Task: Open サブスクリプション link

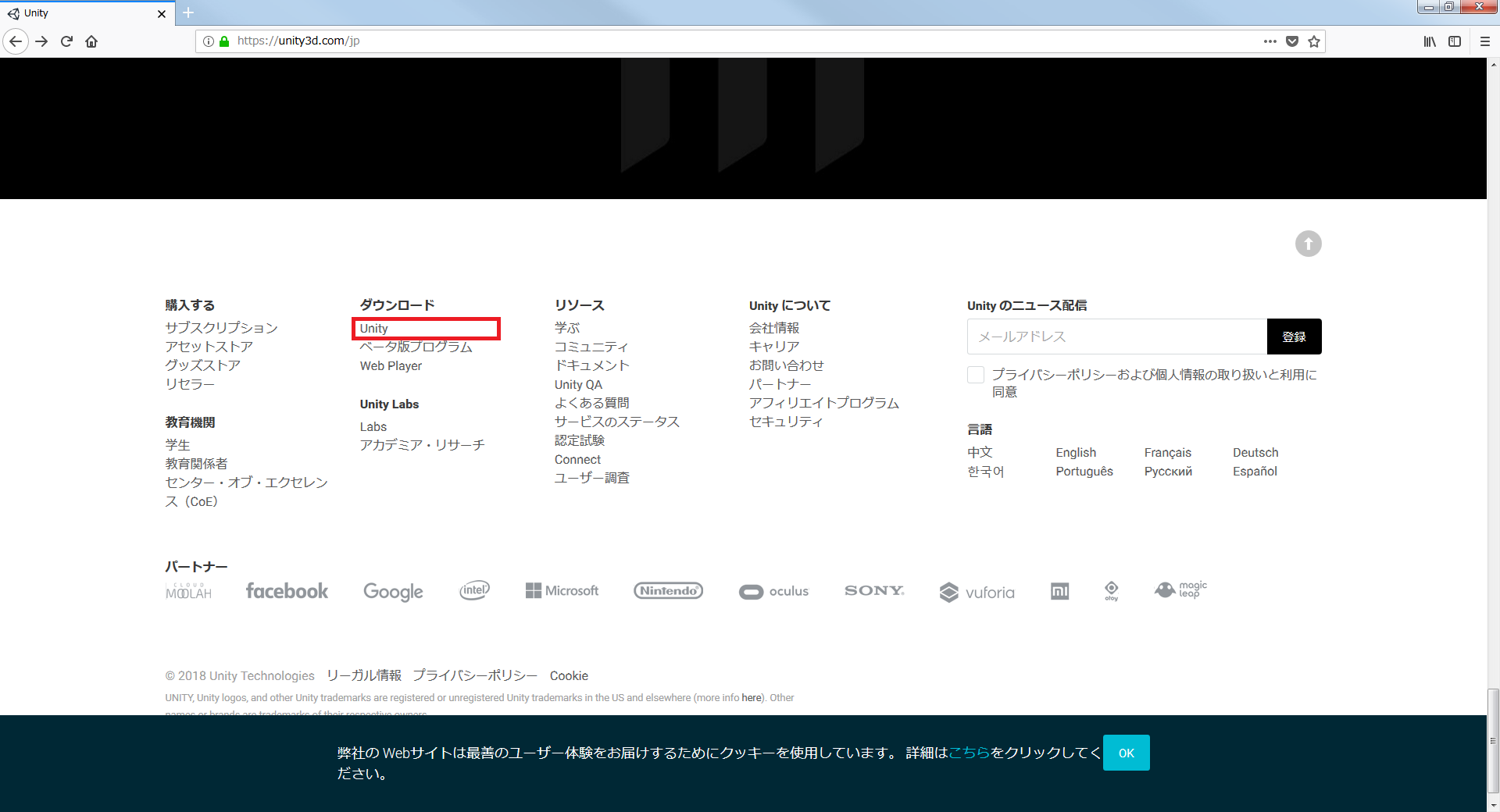Action: (x=221, y=328)
